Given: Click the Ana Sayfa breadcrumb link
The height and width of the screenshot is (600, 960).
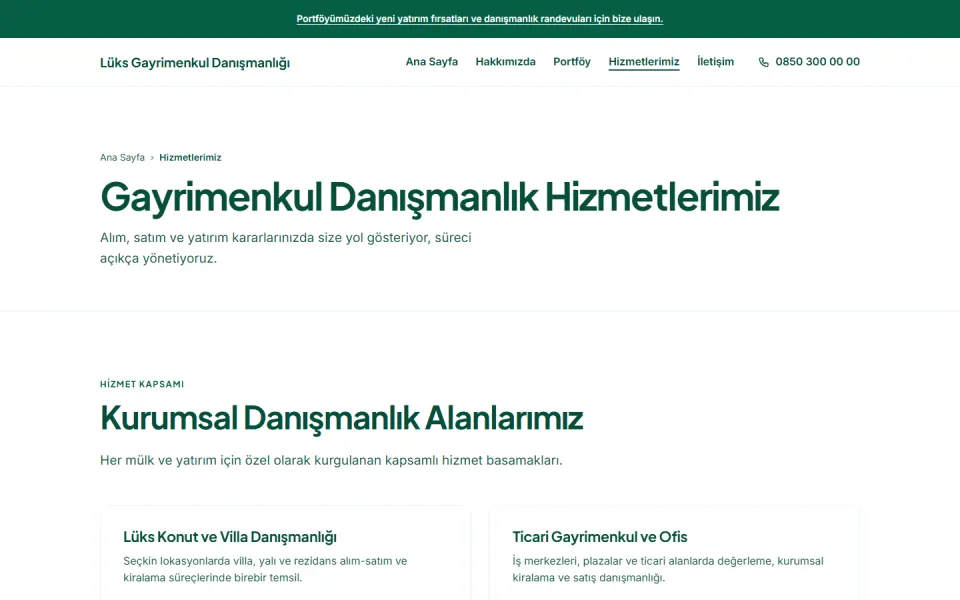Looking at the screenshot, I should coord(122,157).
